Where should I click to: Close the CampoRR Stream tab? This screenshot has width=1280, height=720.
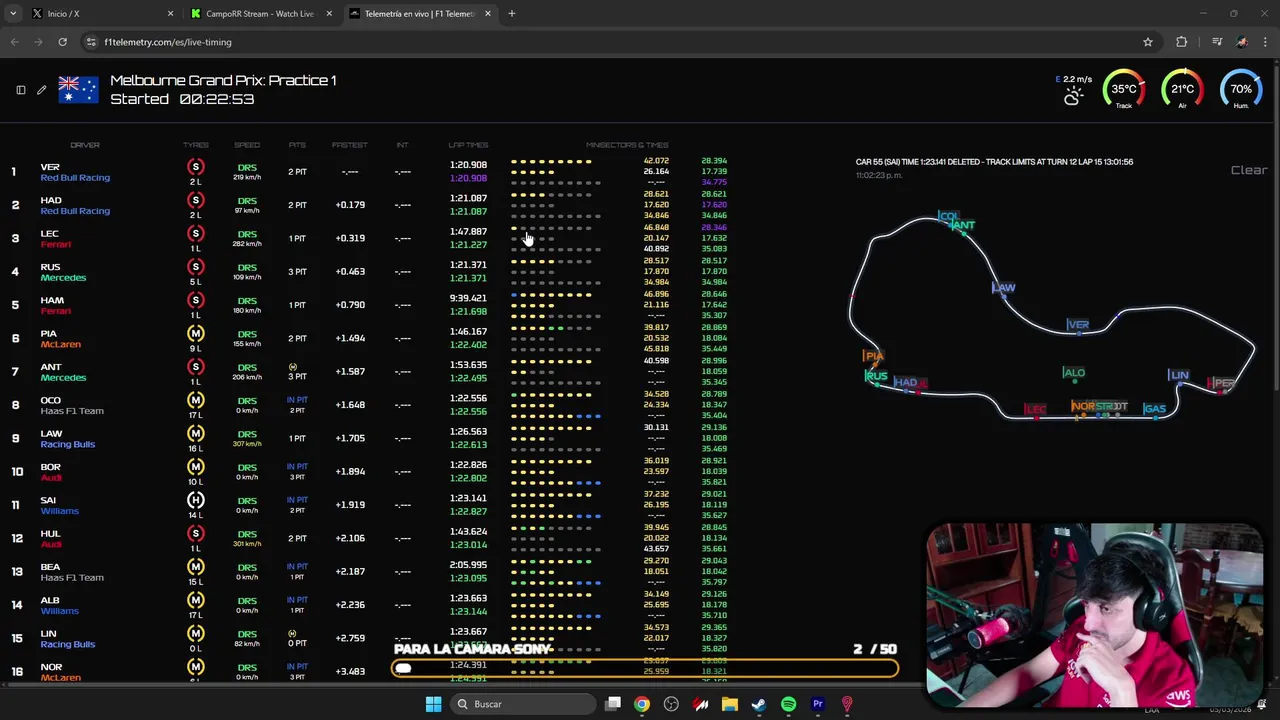pos(329,13)
